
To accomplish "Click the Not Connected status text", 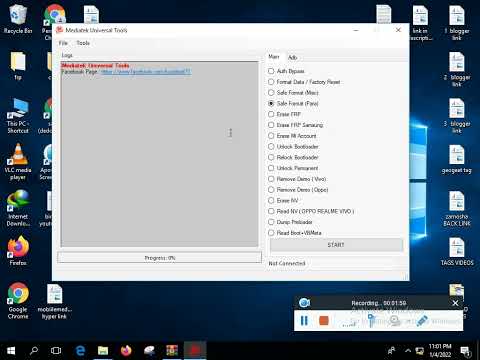I will (287, 263).
